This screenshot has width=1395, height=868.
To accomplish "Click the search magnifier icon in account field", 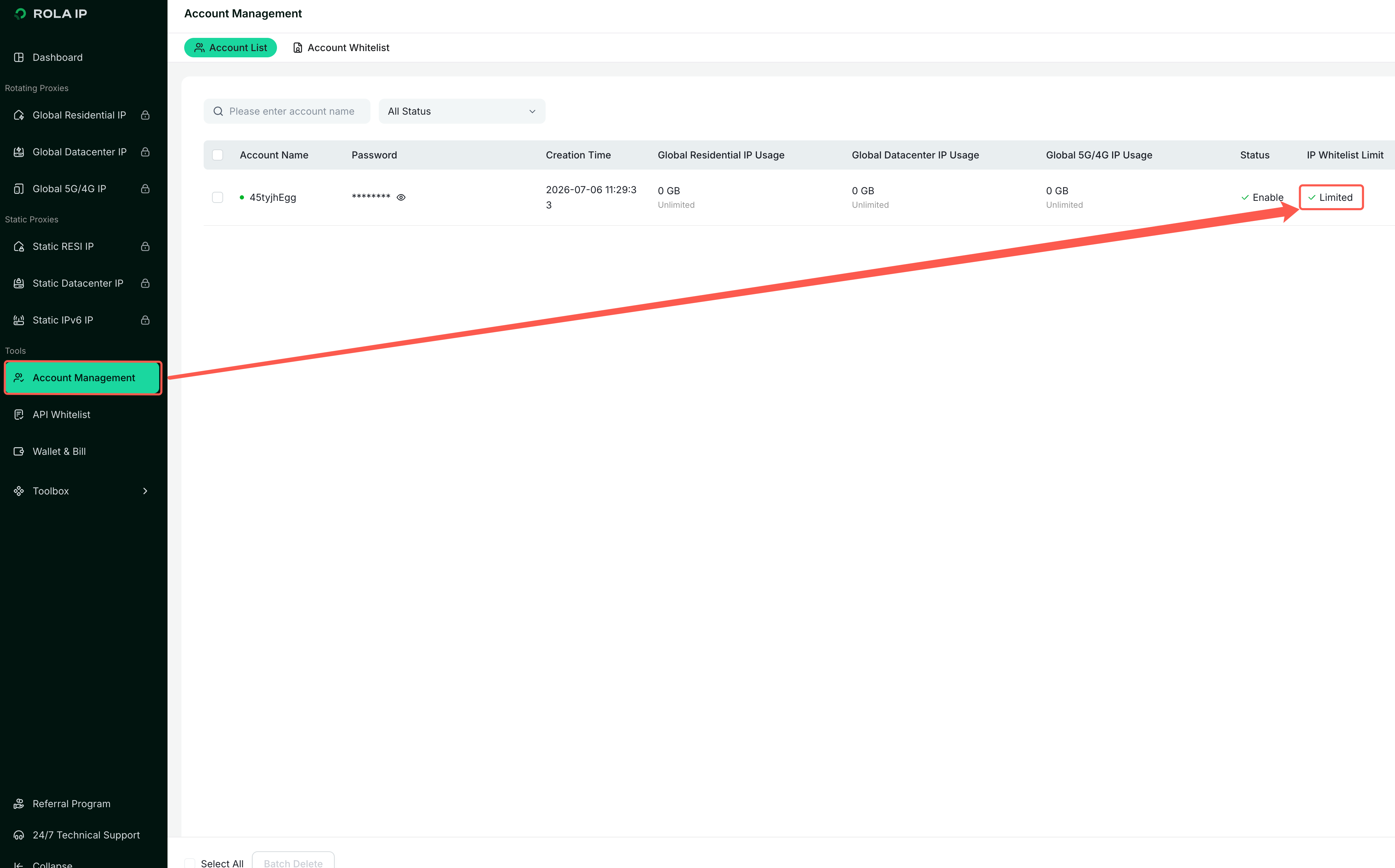I will 218,112.
